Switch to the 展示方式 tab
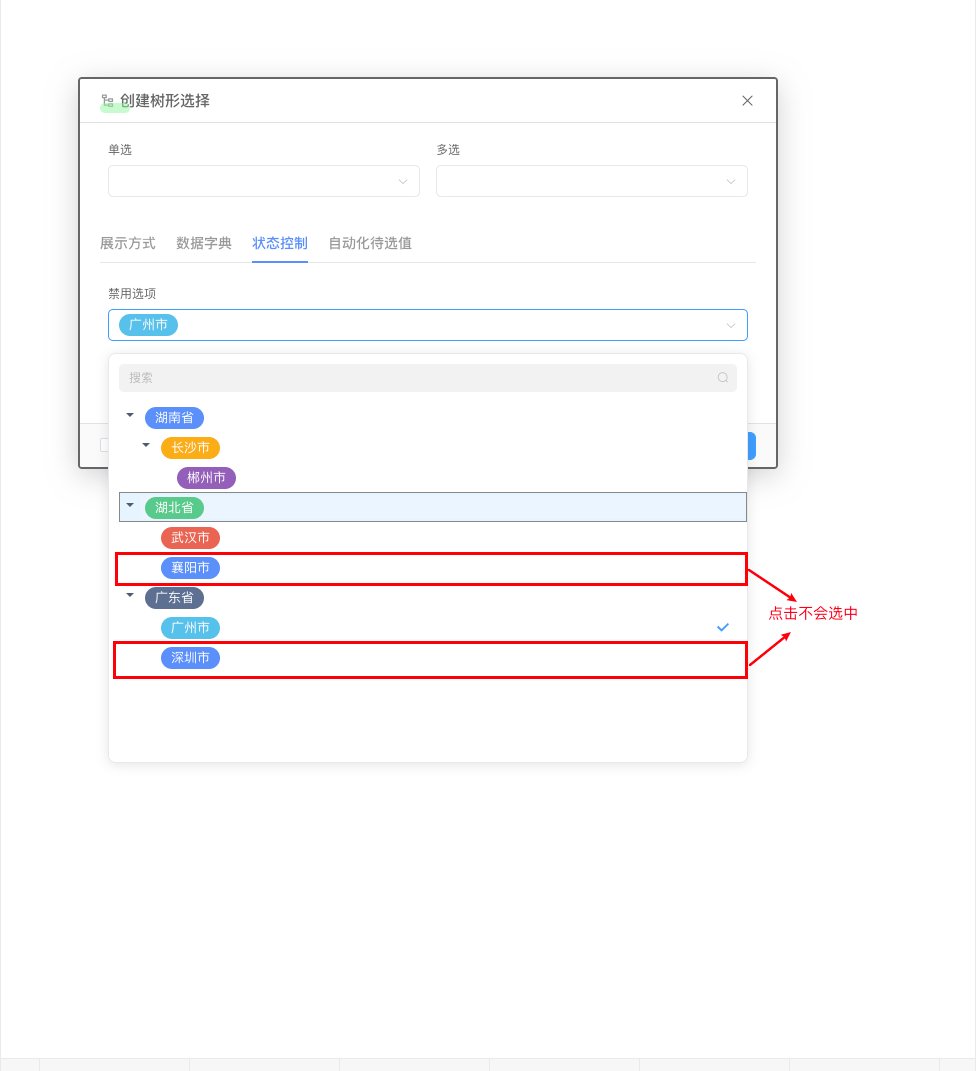Screen dimensions: 976x1071 point(128,243)
